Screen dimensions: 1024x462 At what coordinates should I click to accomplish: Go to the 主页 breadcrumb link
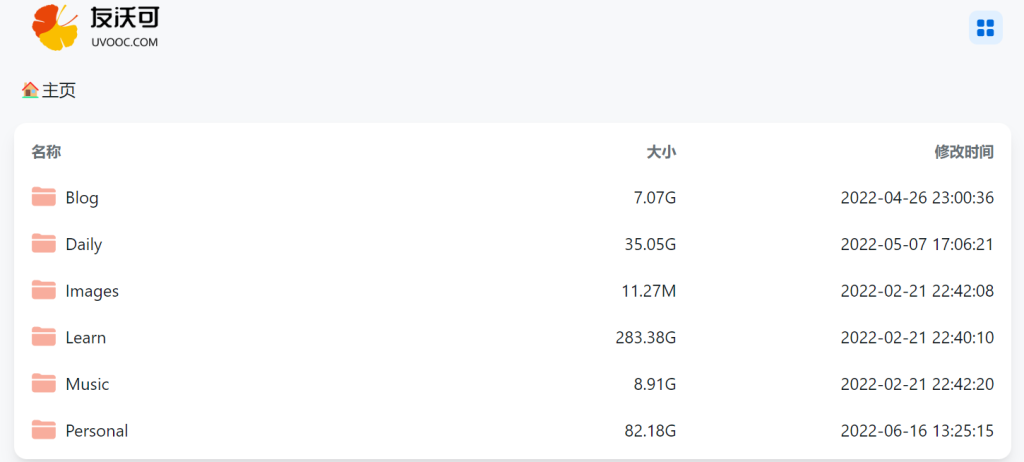coord(59,90)
